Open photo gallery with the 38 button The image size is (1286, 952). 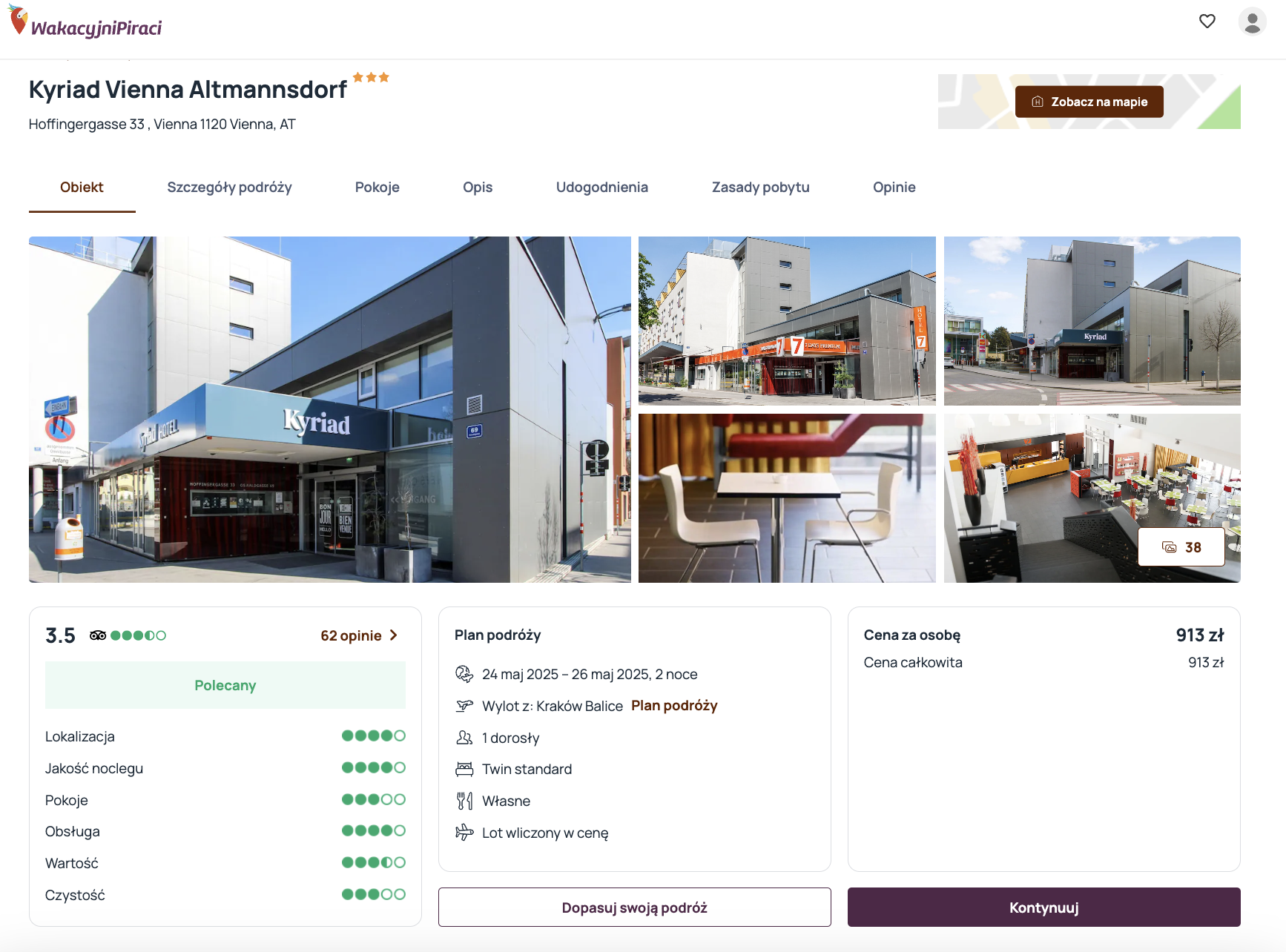(1181, 547)
